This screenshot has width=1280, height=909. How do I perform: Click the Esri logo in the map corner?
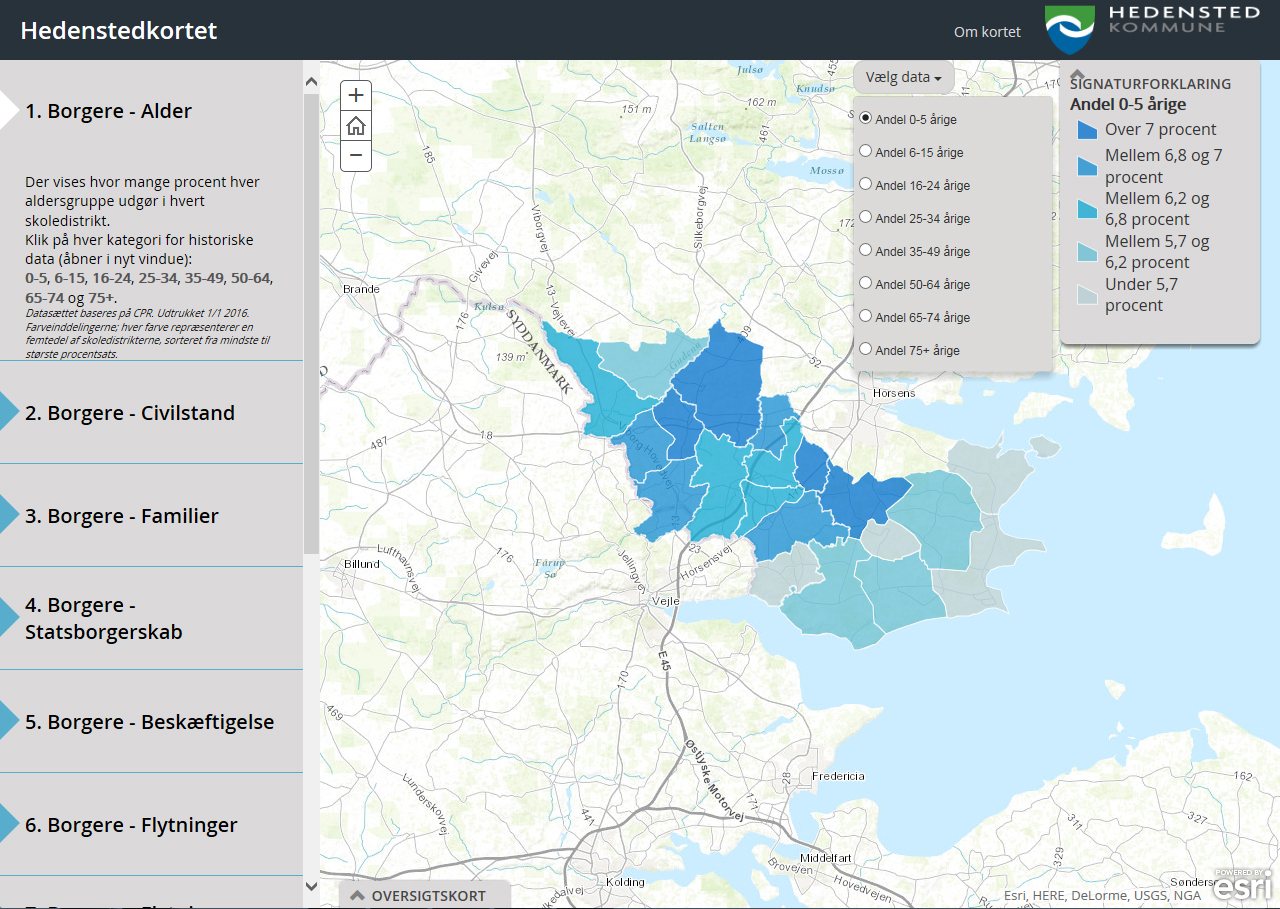pos(1243,886)
